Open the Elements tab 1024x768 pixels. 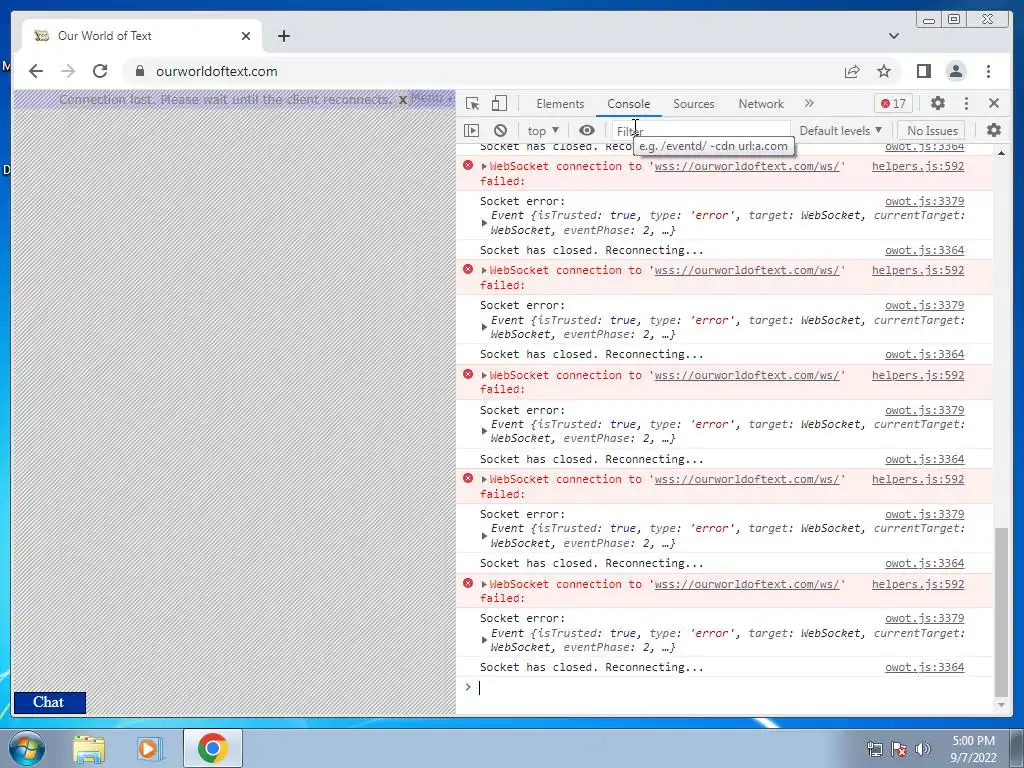point(560,104)
